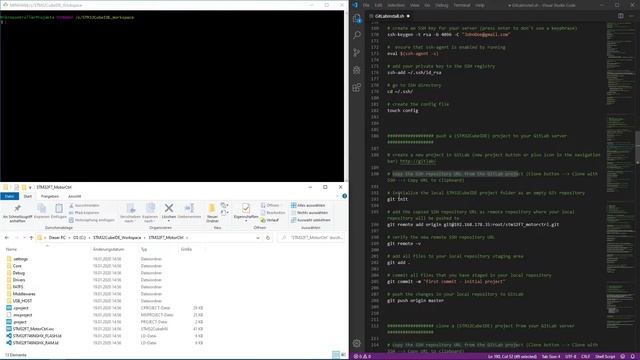Open the Manage gear in VS Code activity bar

click(x=357, y=343)
